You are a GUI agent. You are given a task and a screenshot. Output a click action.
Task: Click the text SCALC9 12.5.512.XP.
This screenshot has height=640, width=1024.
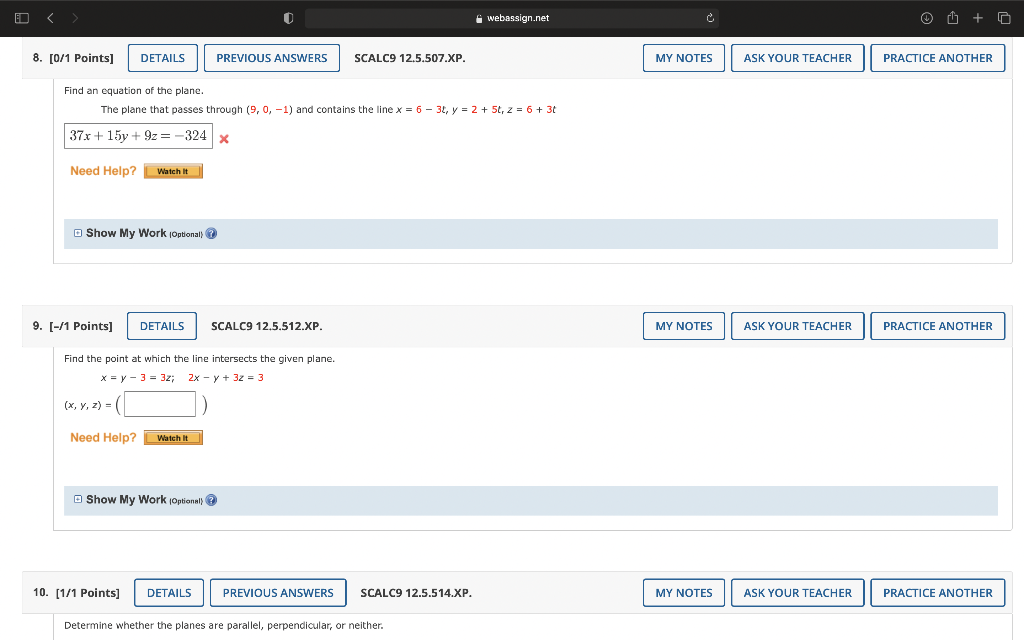click(266, 326)
